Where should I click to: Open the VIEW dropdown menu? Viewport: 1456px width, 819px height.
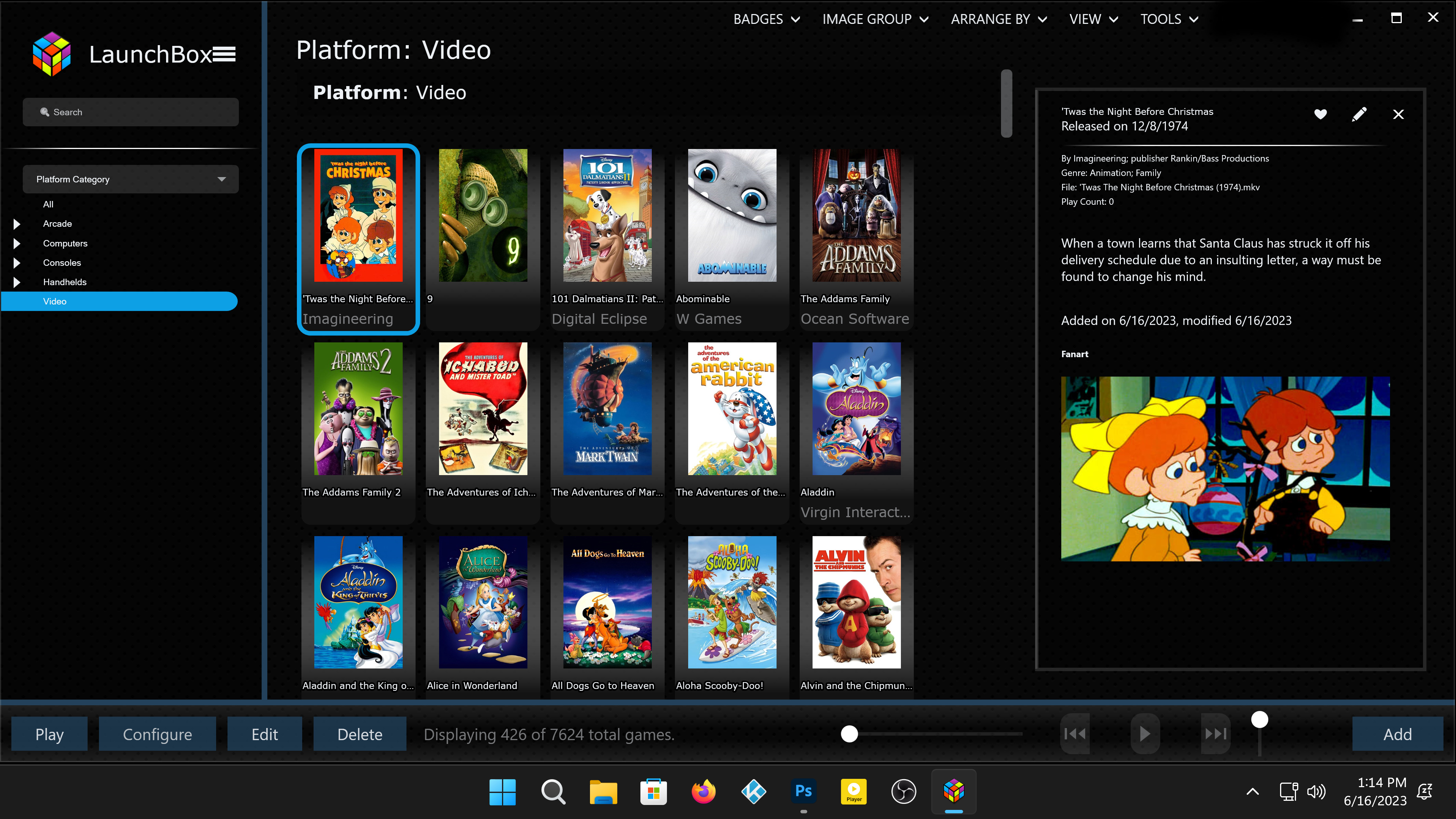pos(1094,19)
